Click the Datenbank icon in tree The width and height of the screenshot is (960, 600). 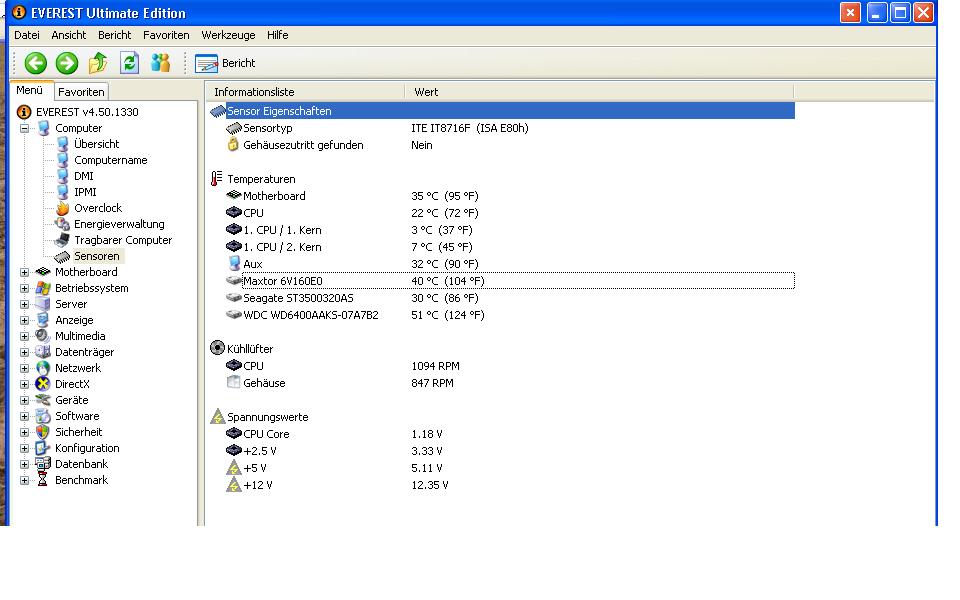(x=43, y=464)
